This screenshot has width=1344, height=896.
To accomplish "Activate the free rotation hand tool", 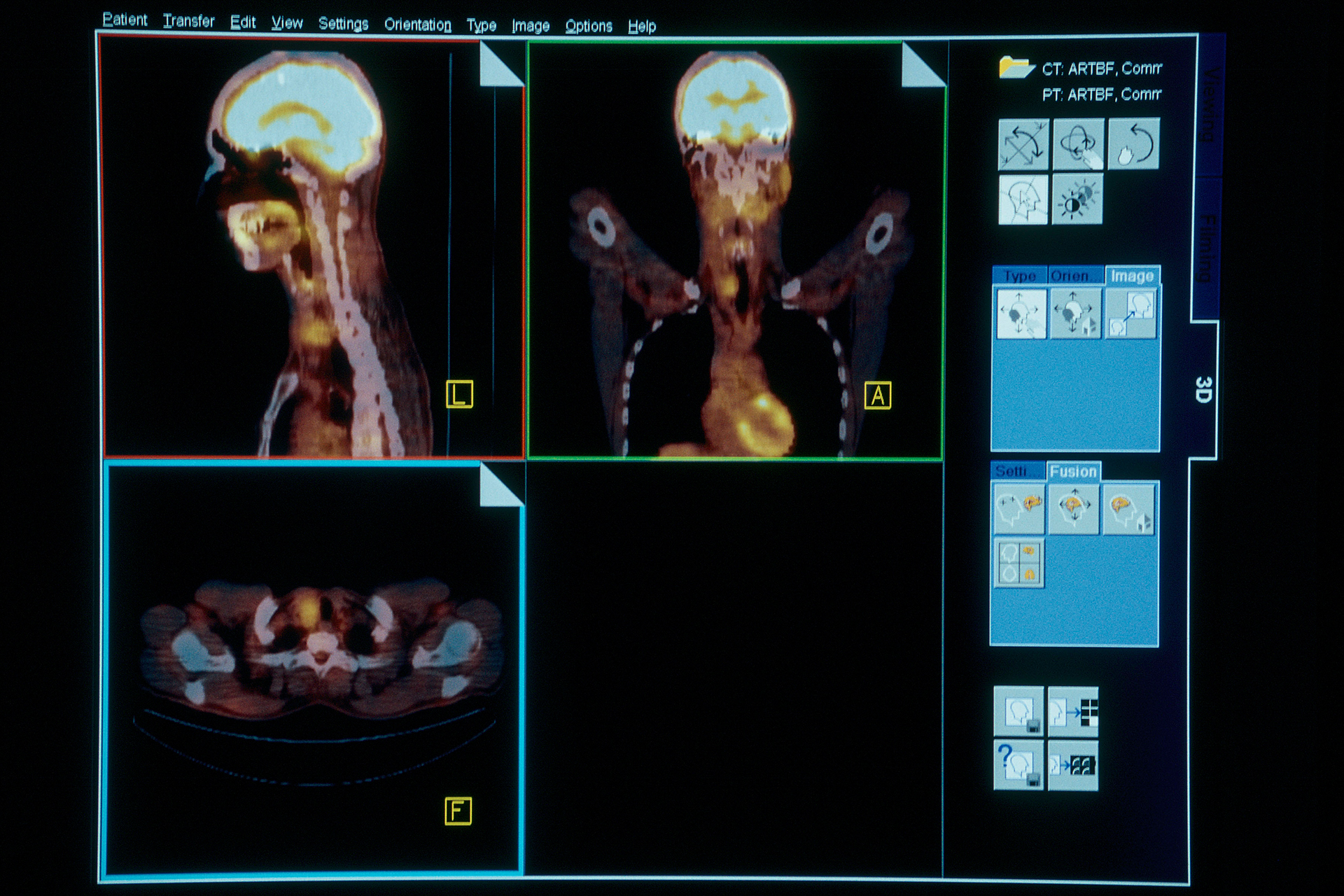I will [x=1134, y=145].
